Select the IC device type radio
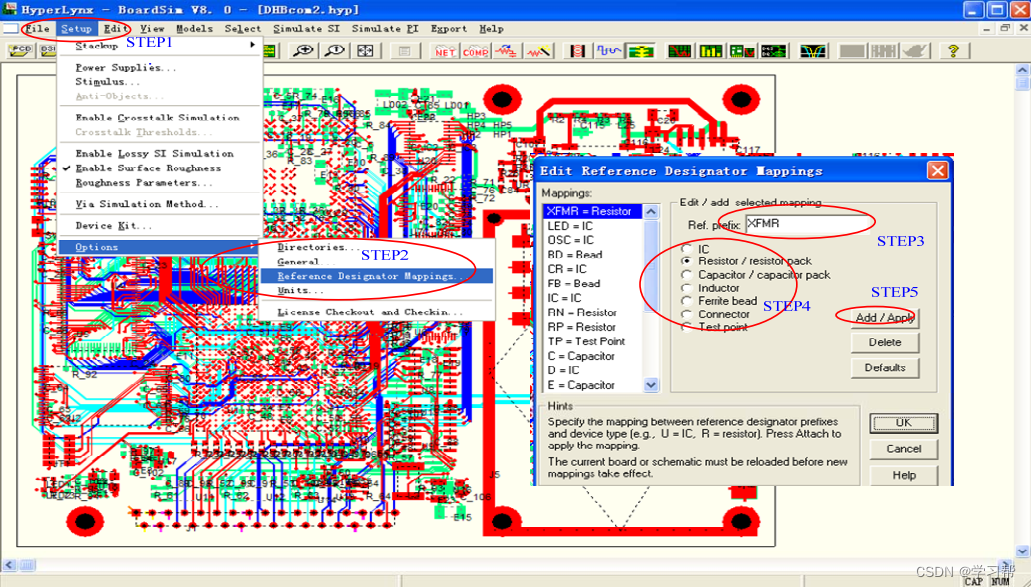Viewport: 1031px width, 588px height. tap(686, 249)
